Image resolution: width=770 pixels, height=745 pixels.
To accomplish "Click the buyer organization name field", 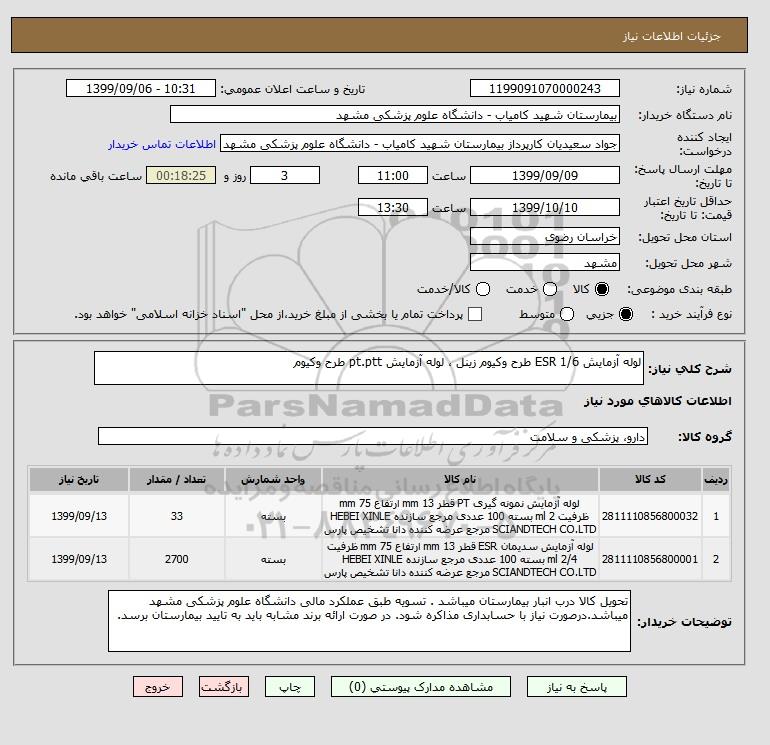I will (395, 114).
